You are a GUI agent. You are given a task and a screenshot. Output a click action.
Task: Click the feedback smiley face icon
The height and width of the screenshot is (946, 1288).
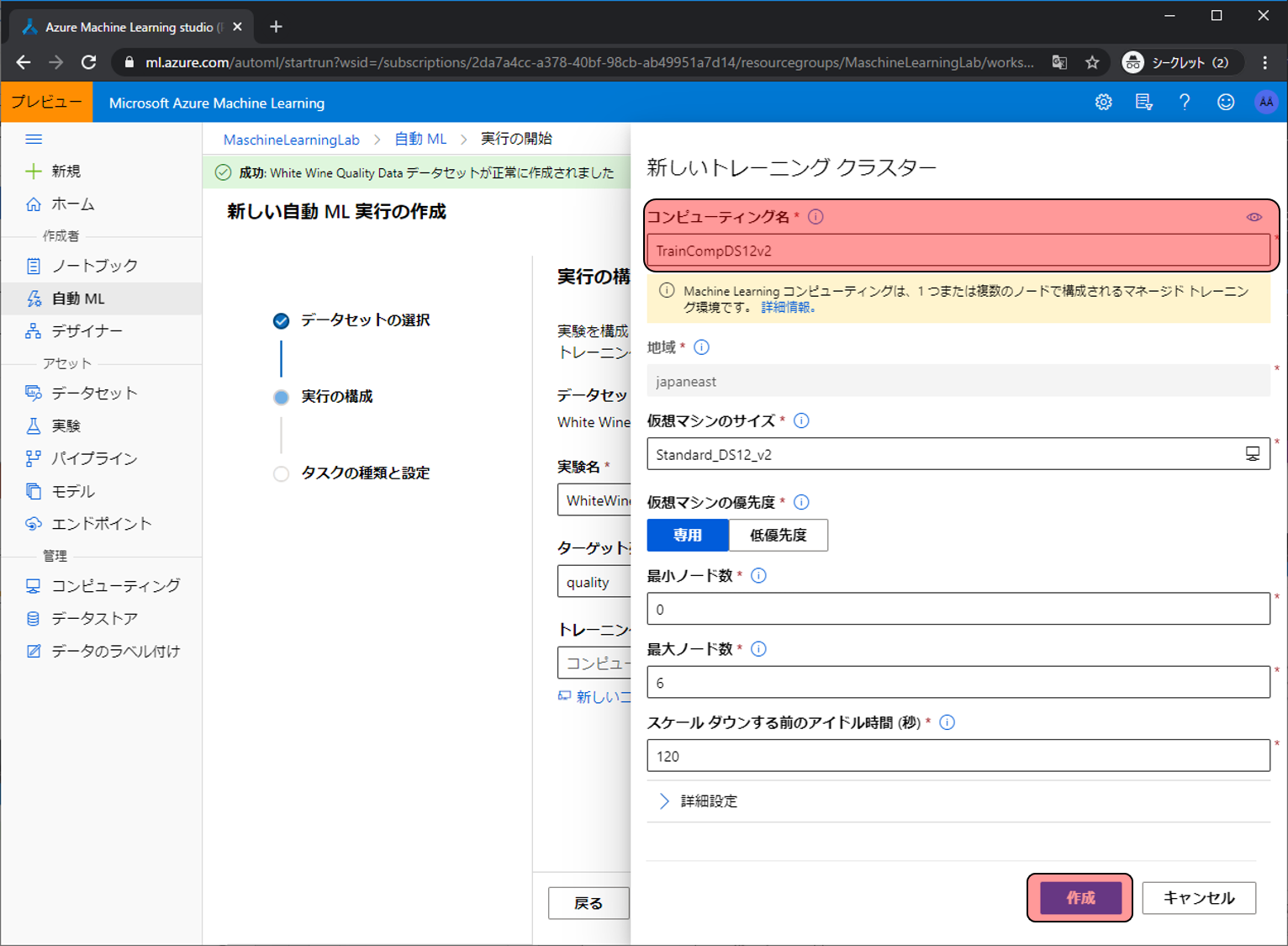pos(1226,103)
